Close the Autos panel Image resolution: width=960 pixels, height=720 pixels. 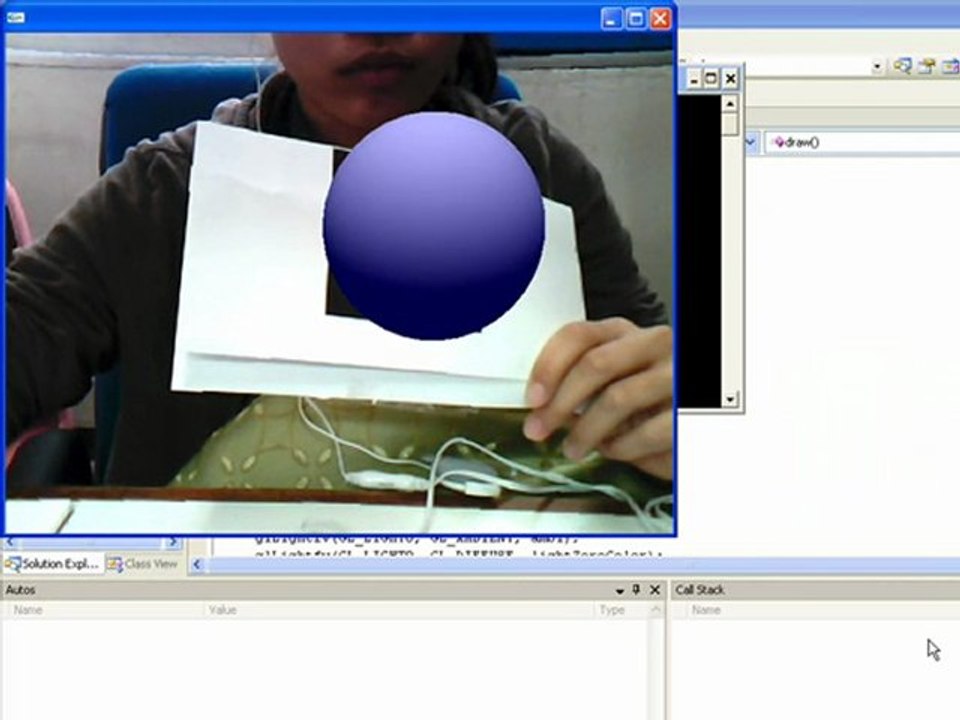point(655,590)
